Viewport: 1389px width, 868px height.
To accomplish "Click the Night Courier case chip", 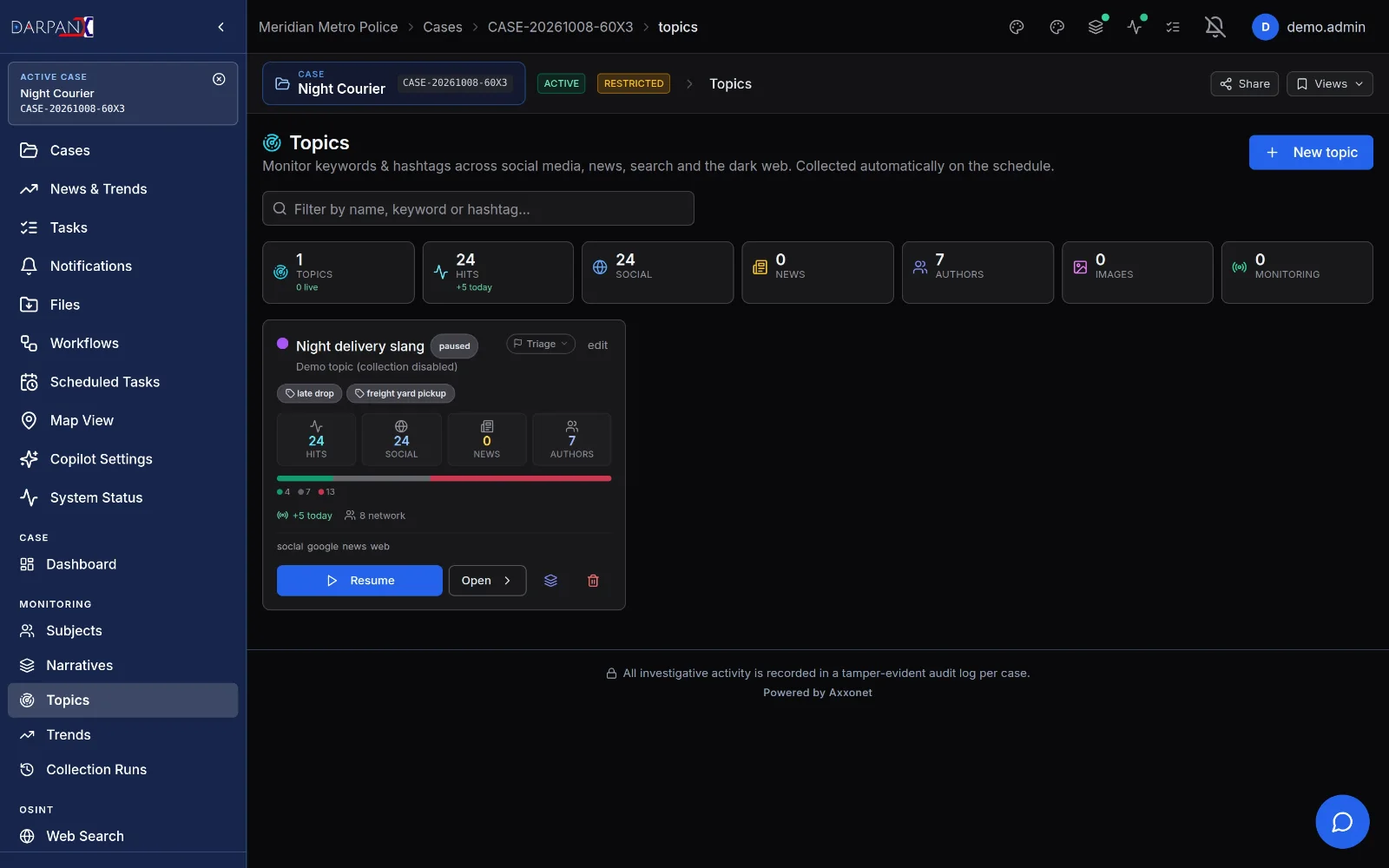I will click(393, 83).
